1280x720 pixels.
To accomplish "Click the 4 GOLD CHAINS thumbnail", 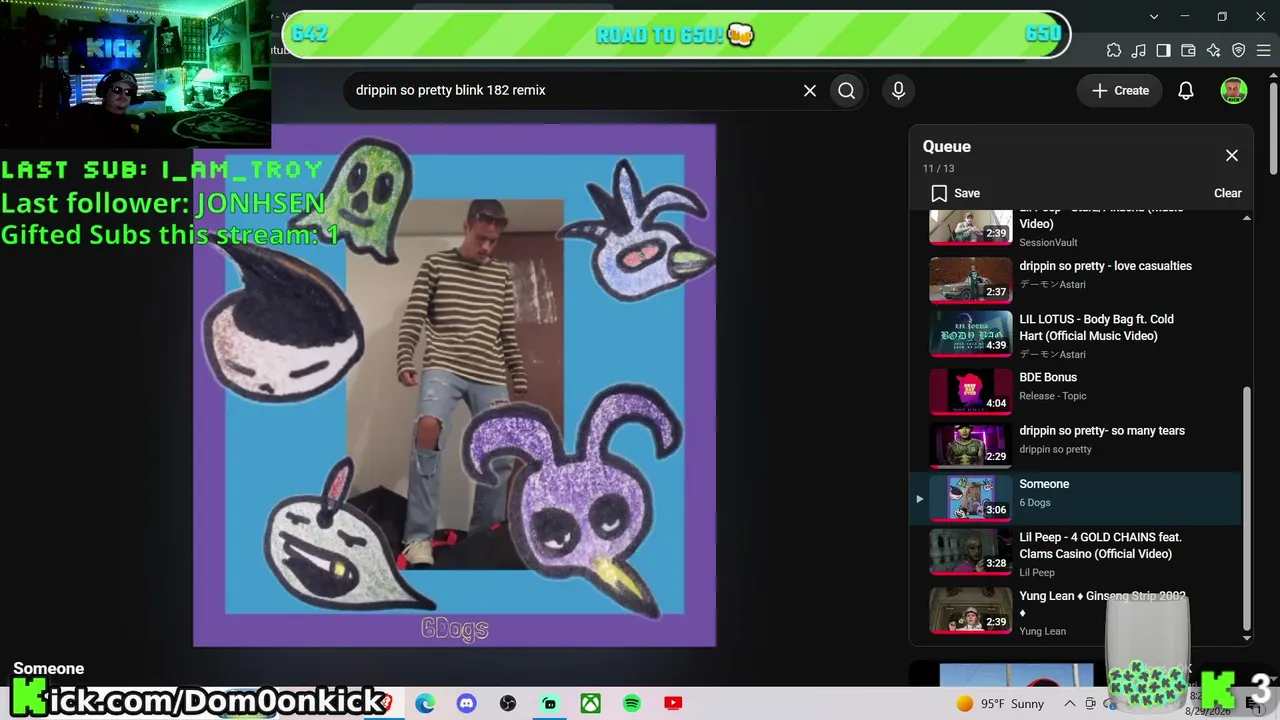I will 971,552.
